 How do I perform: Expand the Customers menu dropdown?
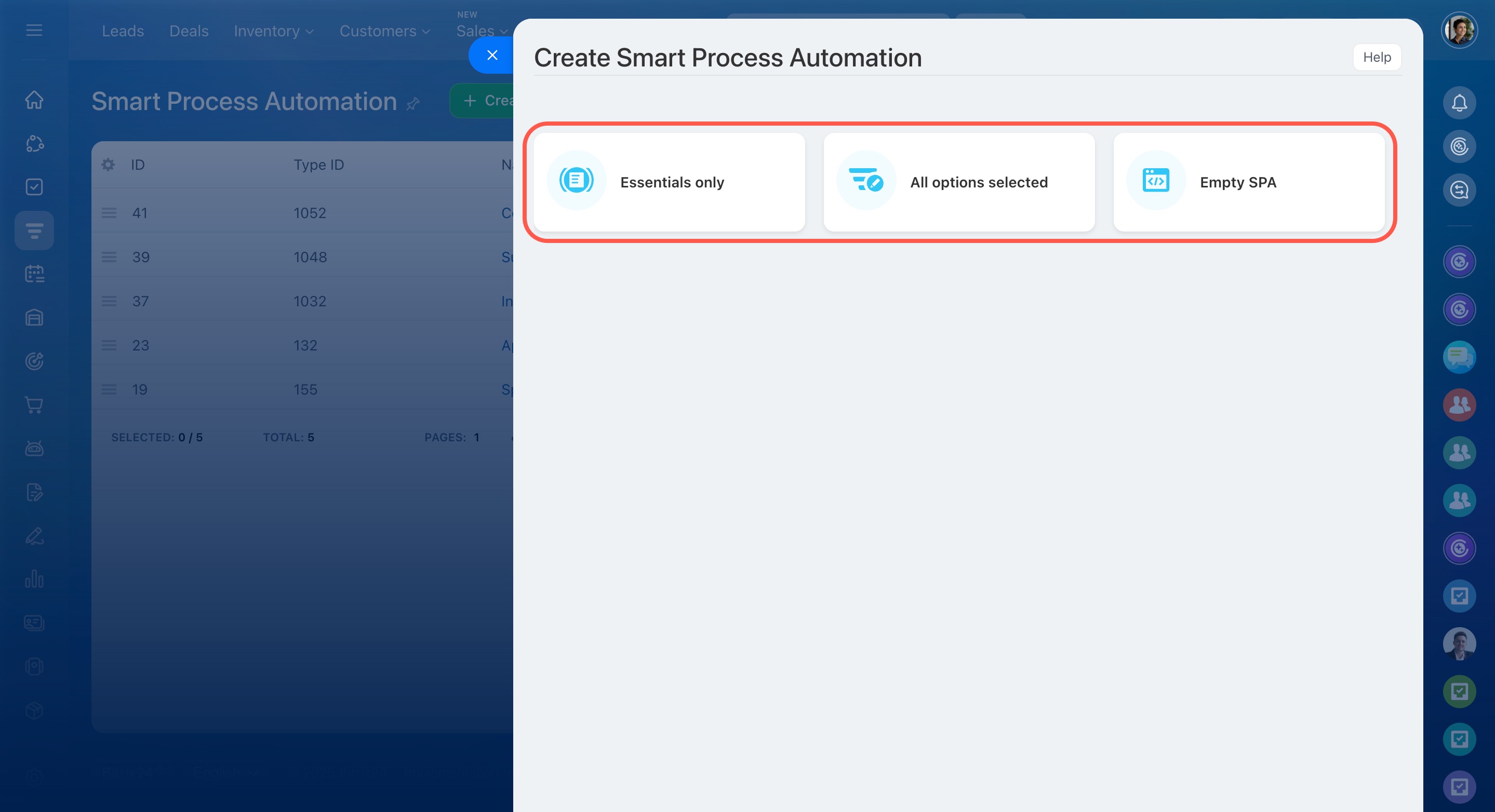pyautogui.click(x=385, y=31)
